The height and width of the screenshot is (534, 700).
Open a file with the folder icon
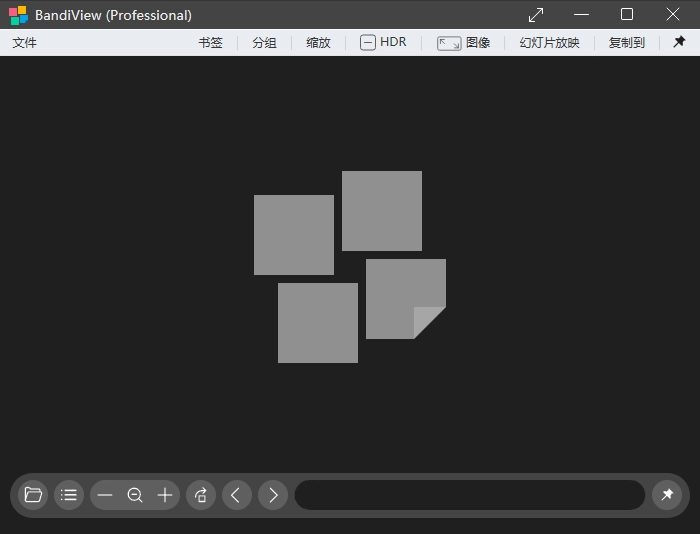click(x=33, y=495)
